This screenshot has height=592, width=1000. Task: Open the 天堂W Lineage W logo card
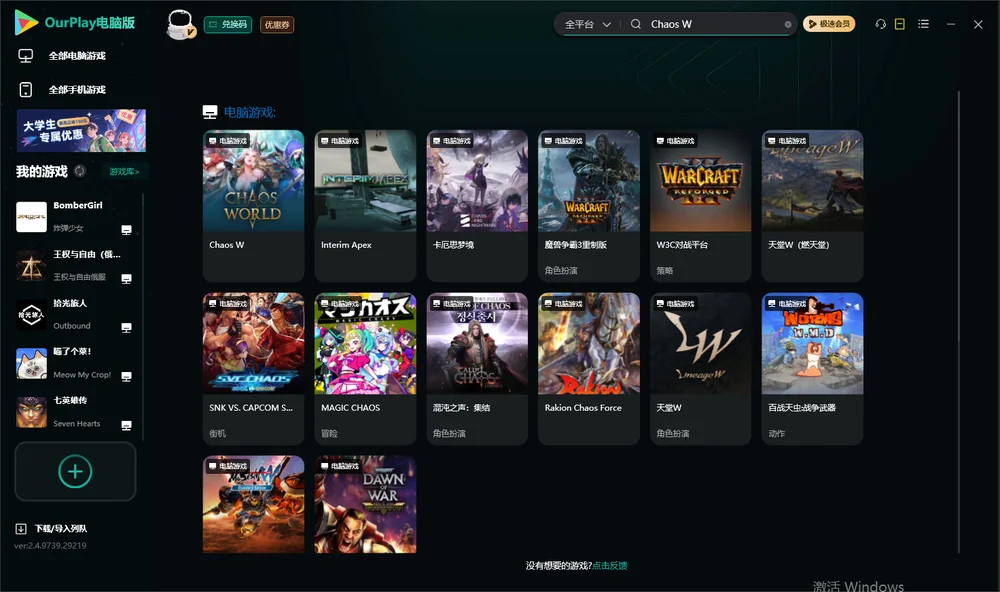[700, 368]
